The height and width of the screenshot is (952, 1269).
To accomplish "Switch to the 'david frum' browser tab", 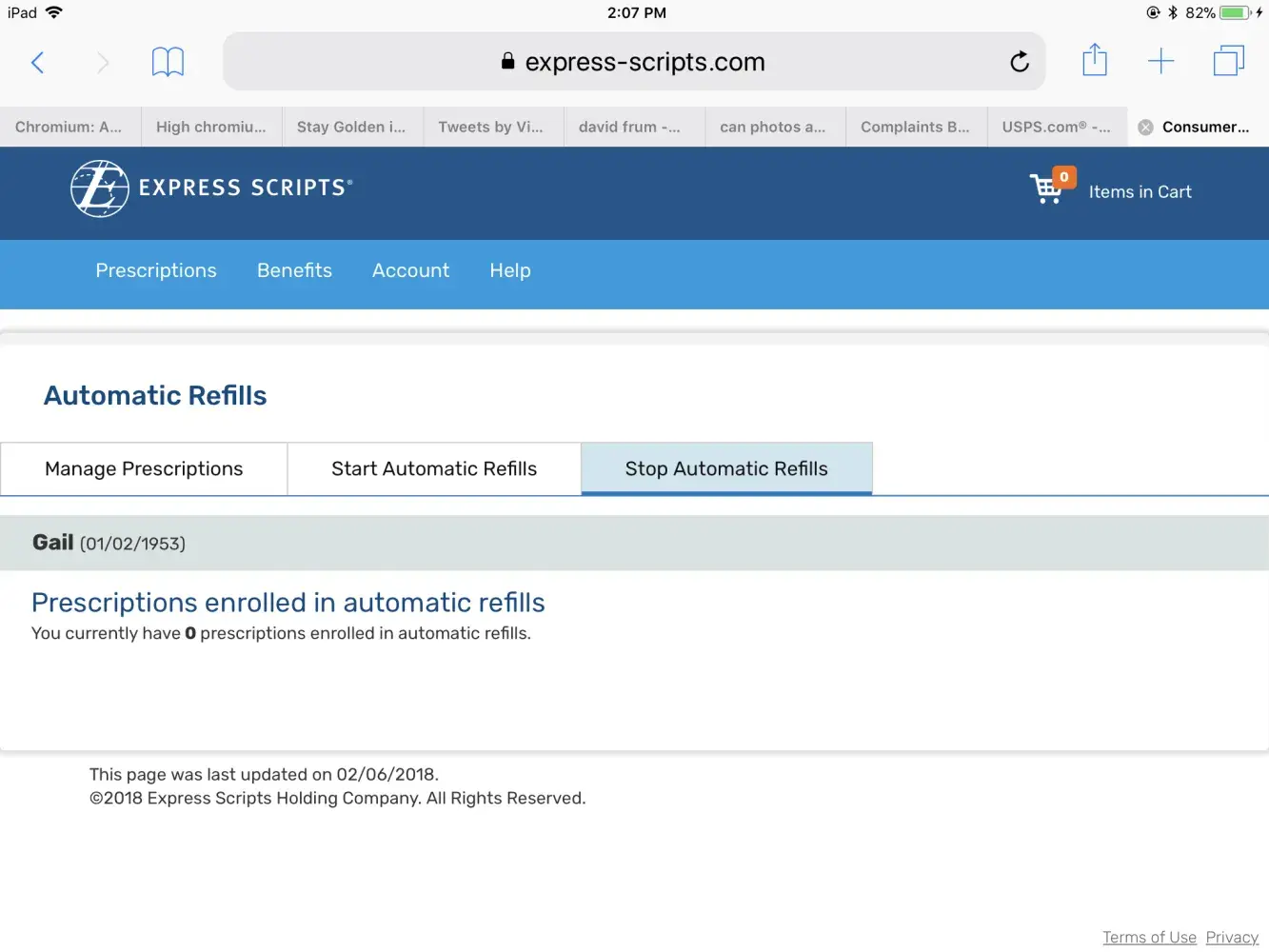I will [x=634, y=127].
